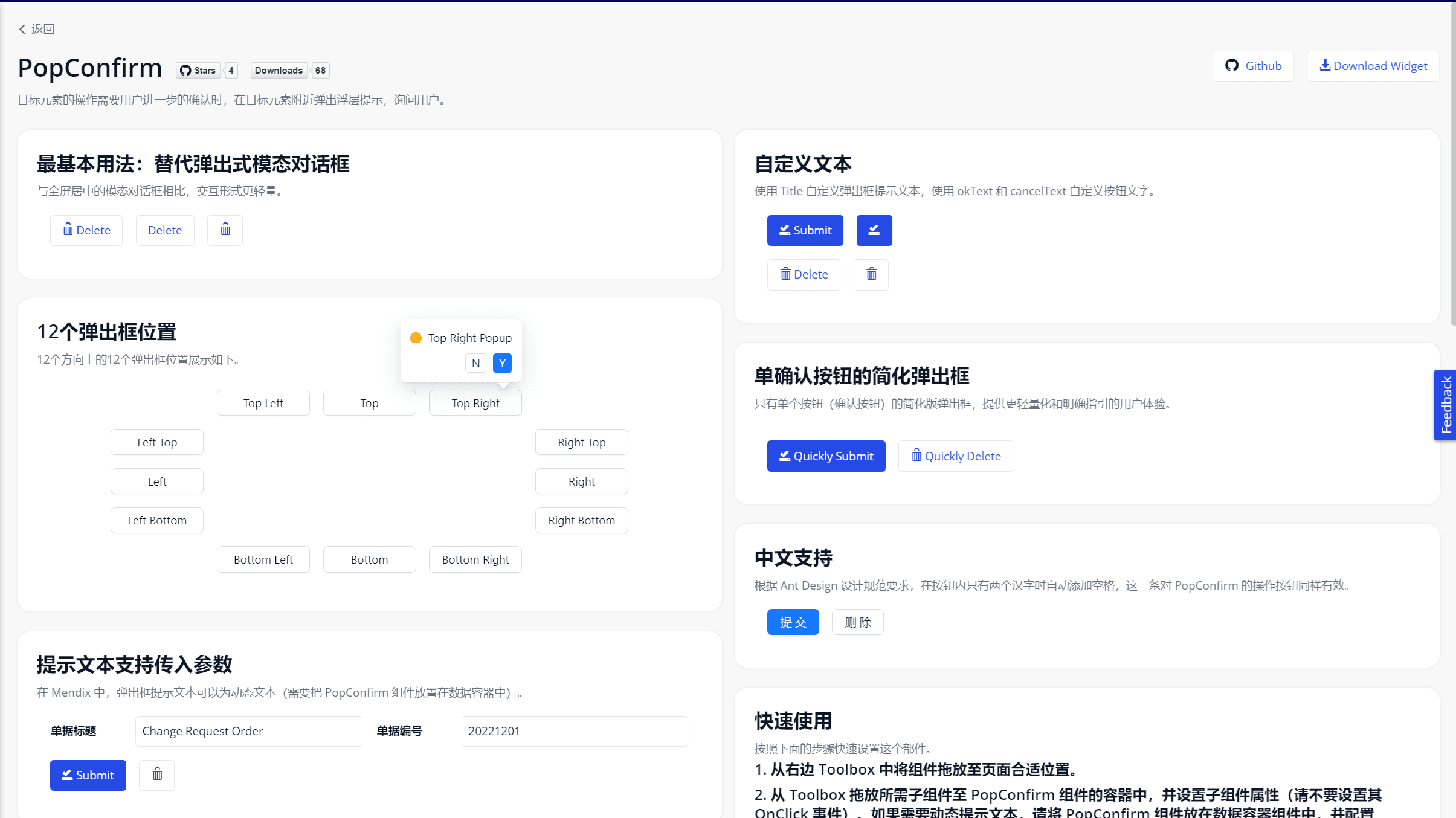Image resolution: width=1456 pixels, height=818 pixels.
Task: Click the back chevron next to 返回
Action: (22, 29)
